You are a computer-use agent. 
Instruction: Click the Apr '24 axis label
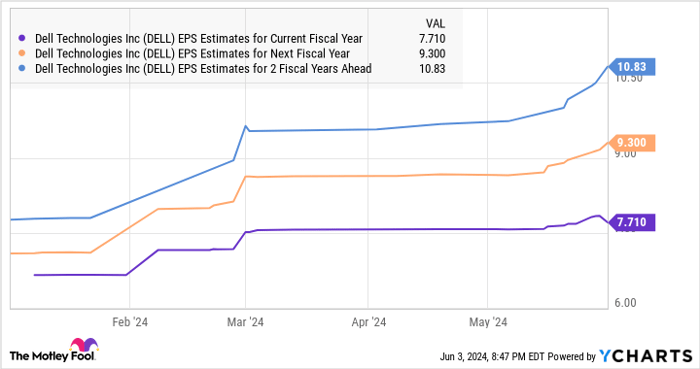click(x=369, y=322)
